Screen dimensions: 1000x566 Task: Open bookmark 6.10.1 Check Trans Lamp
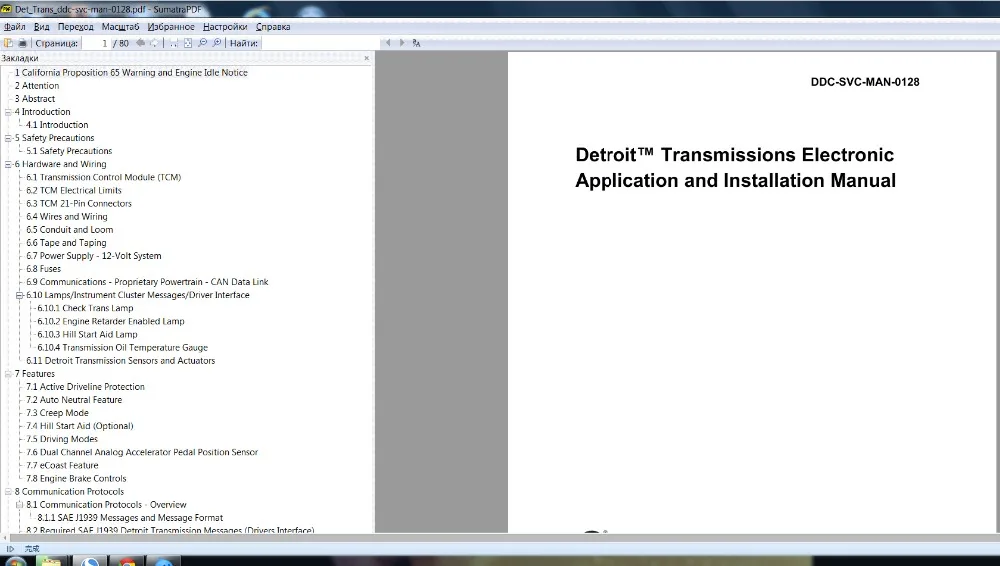(x=85, y=308)
